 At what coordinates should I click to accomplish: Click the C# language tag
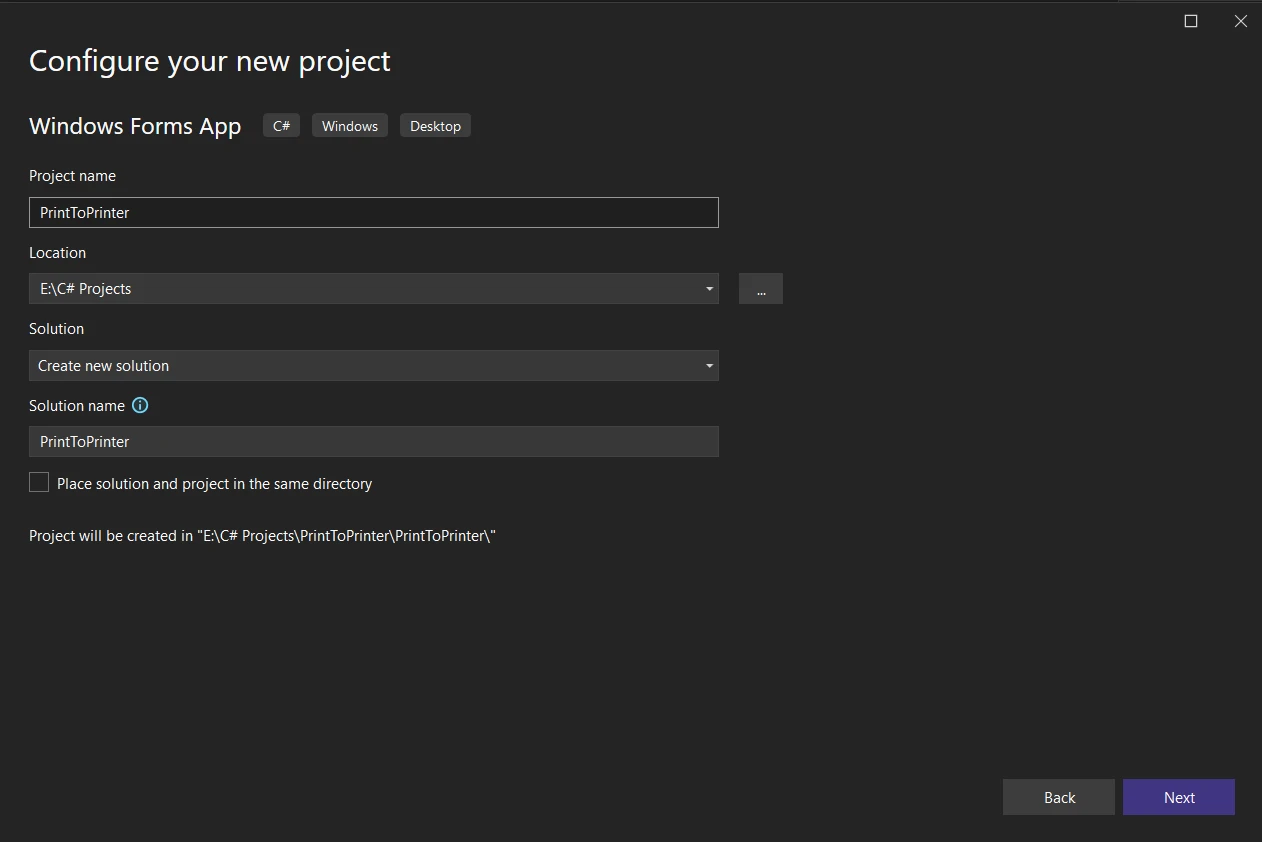tap(281, 126)
